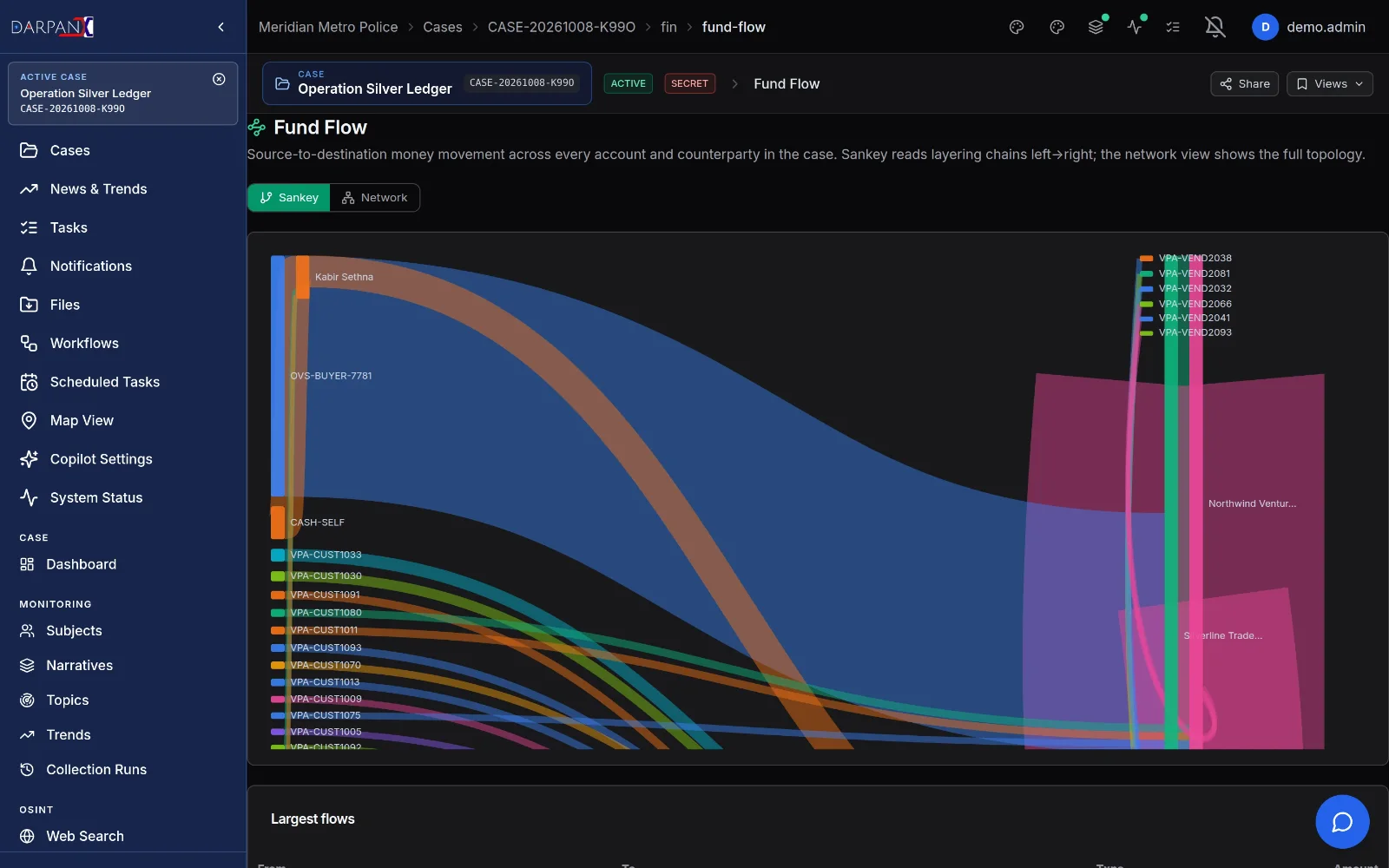The image size is (1389, 868).
Task: Open Subjects under Monitoring
Action: [x=123, y=630]
